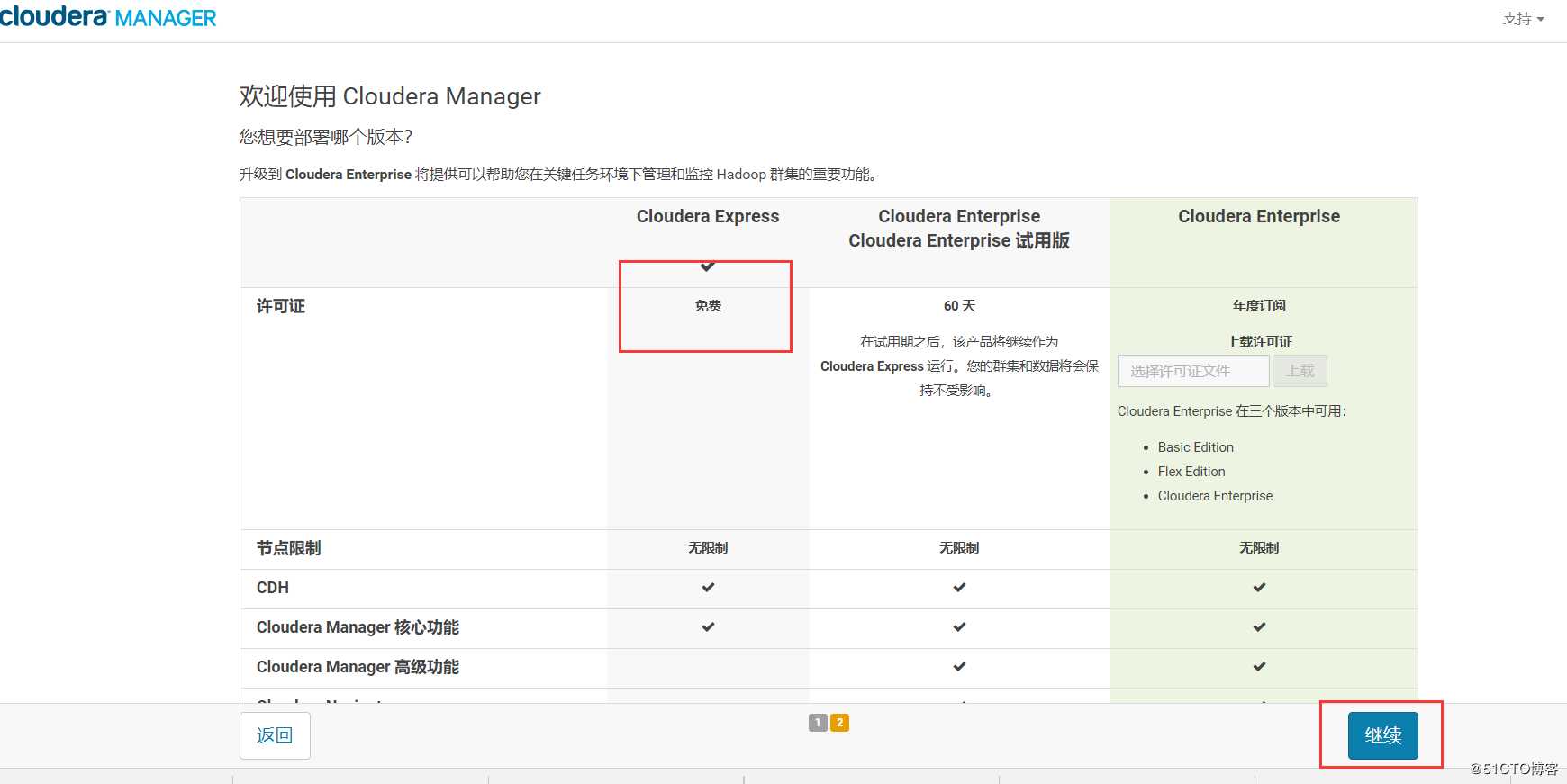Click 核心功能 checkmark in trial column
The width and height of the screenshot is (1567, 784).
coord(959,627)
